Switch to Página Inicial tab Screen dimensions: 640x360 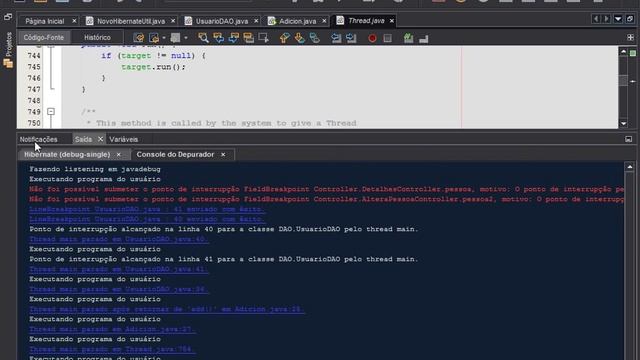[x=44, y=21]
